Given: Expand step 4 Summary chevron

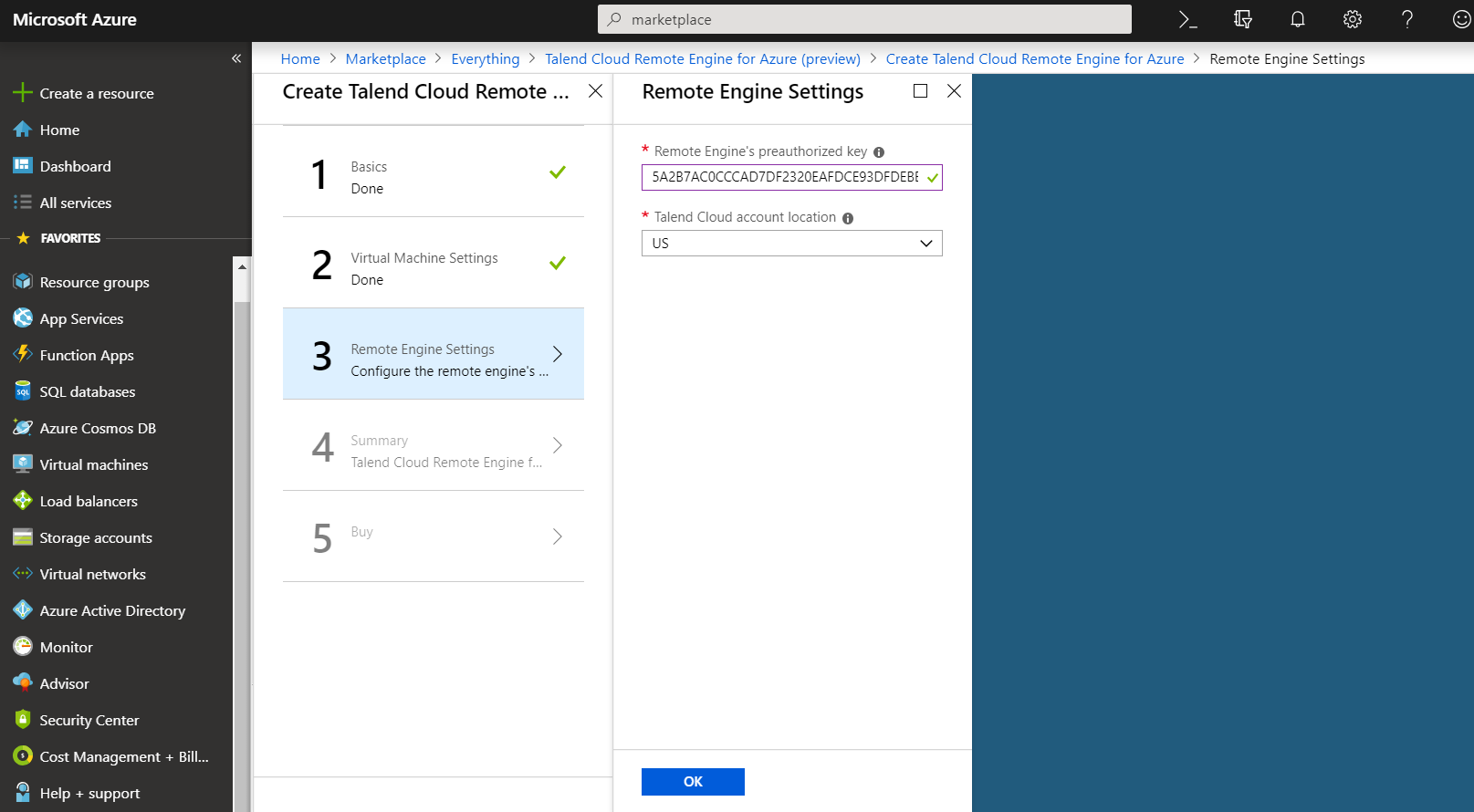Looking at the screenshot, I should (x=558, y=445).
